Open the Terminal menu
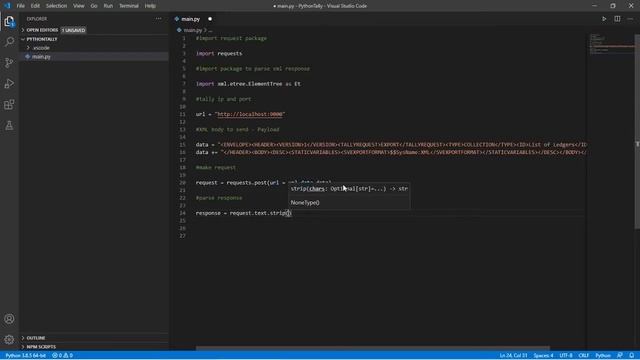This screenshot has width=640, height=360. point(129,6)
